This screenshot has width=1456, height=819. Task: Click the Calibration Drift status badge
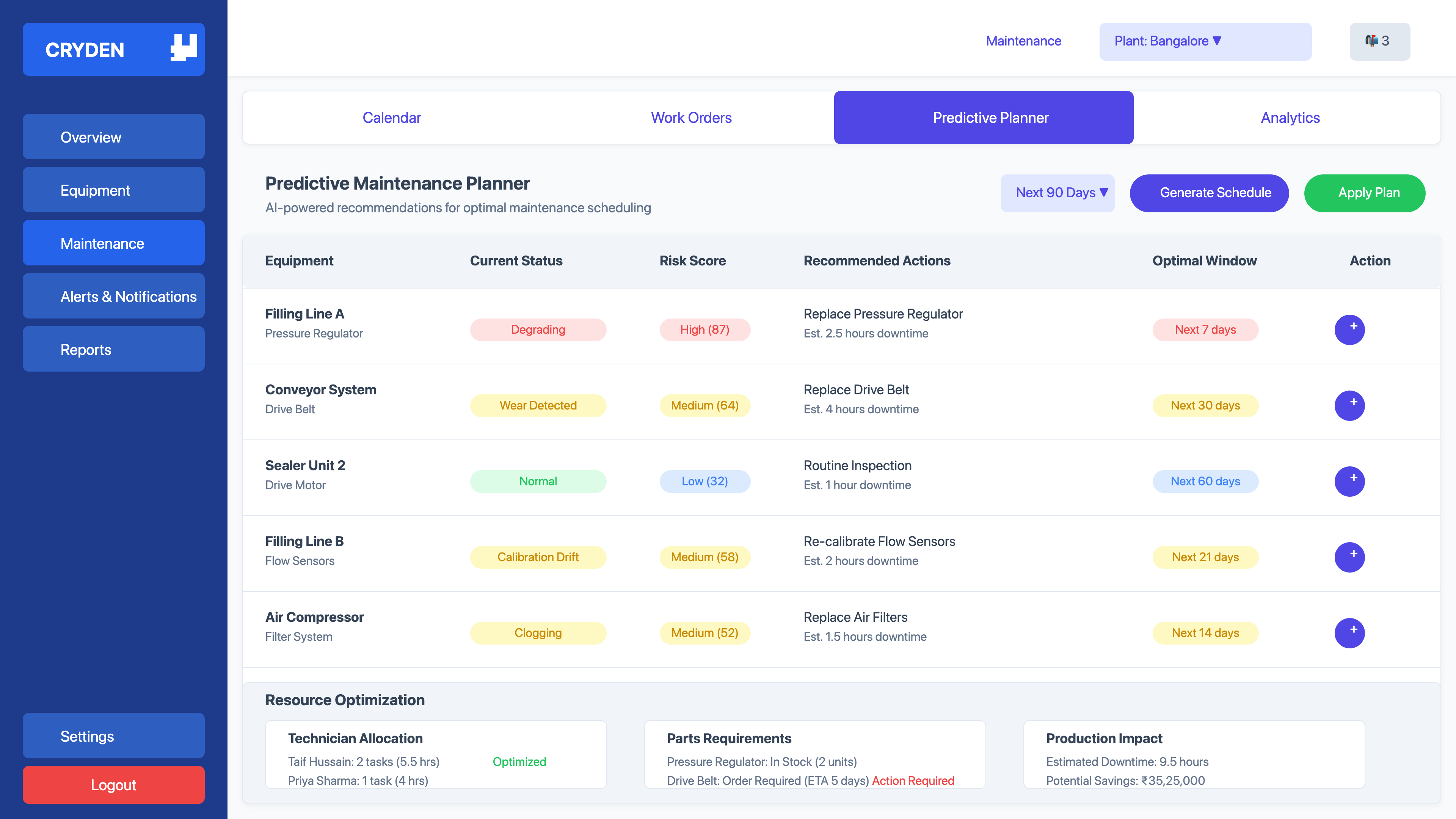click(538, 557)
